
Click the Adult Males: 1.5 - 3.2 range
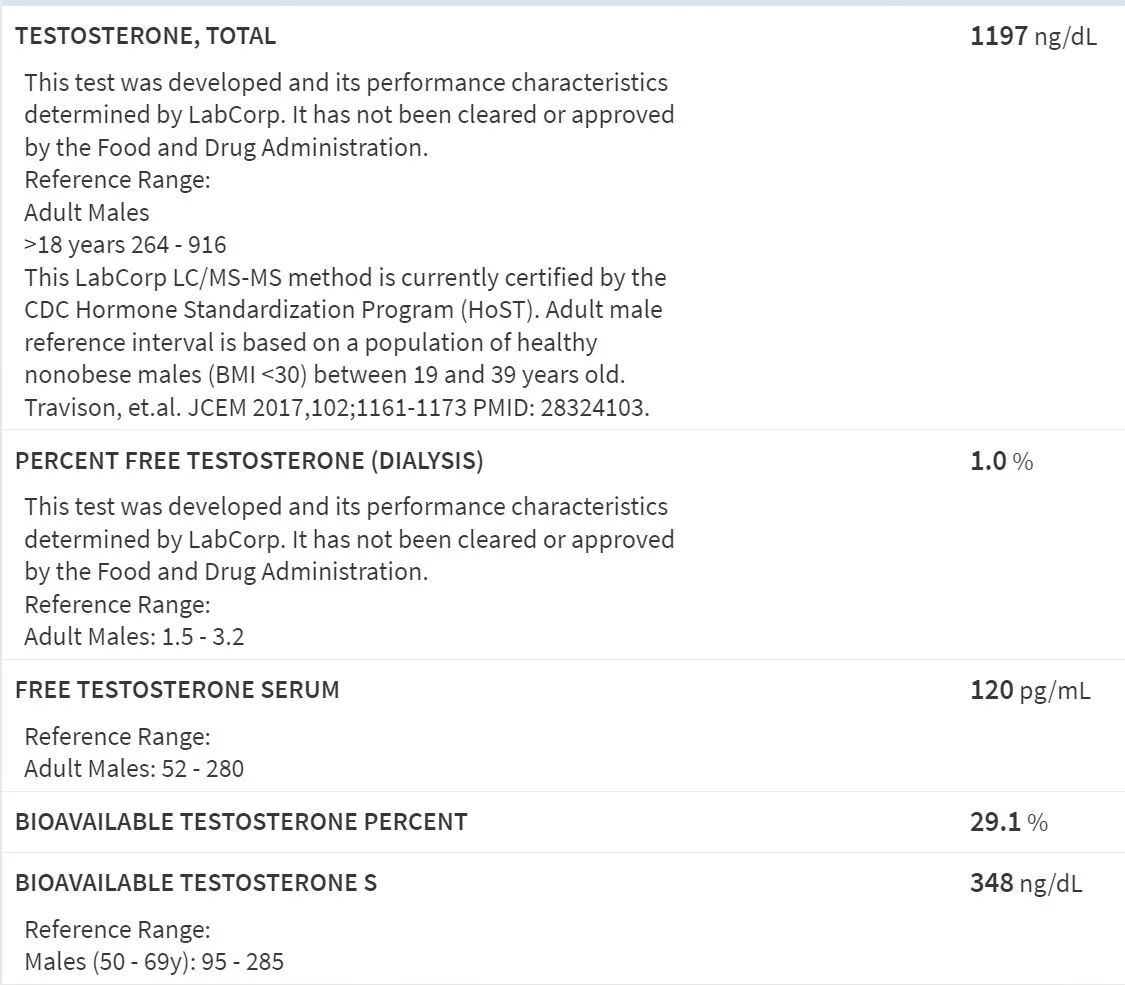(134, 636)
